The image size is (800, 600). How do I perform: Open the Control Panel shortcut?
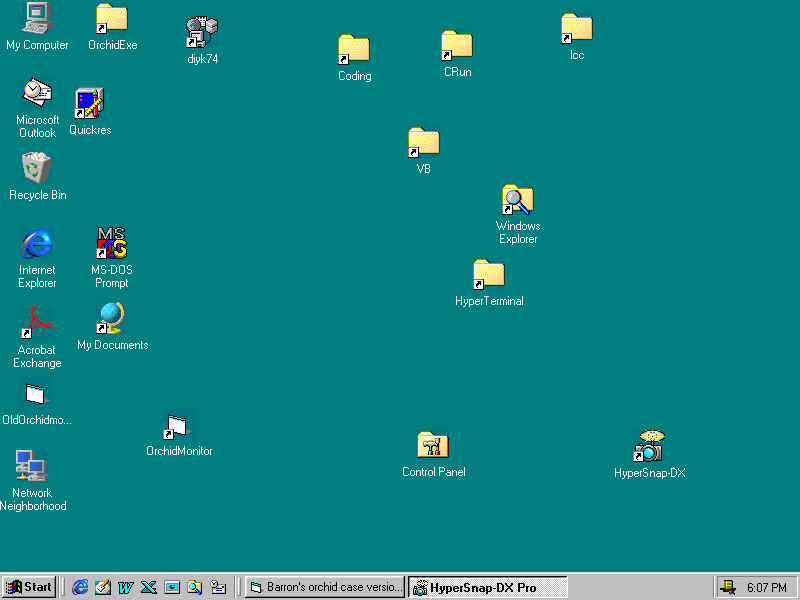click(x=433, y=446)
